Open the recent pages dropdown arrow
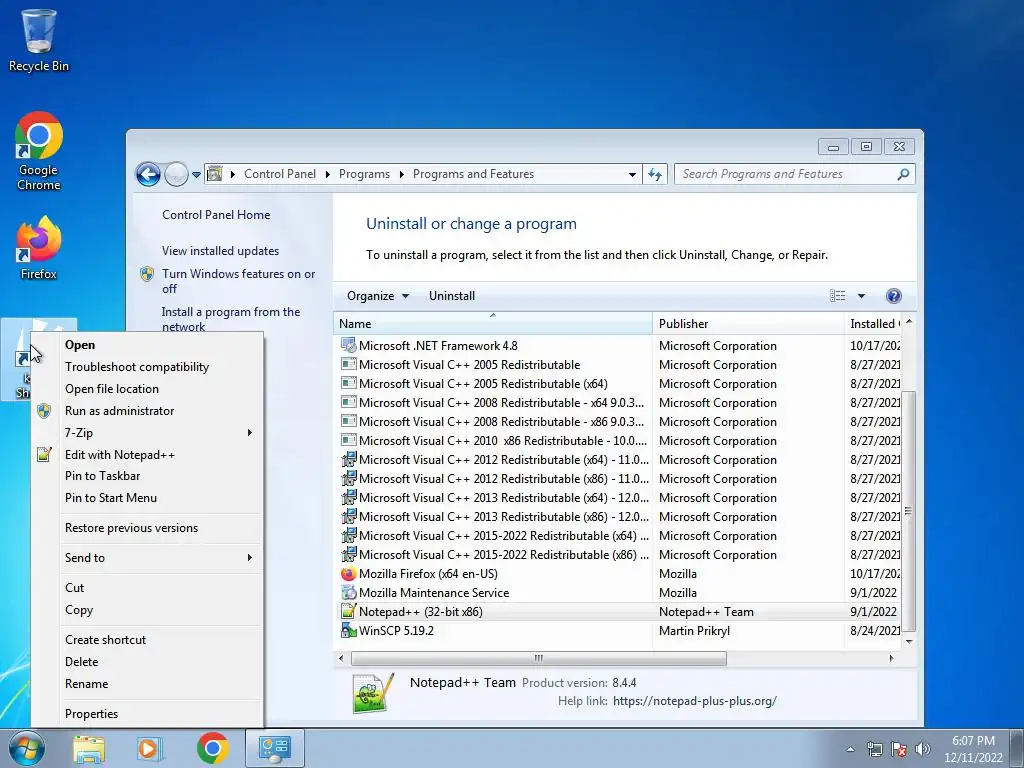Image resolution: width=1024 pixels, height=768 pixels. 196,175
